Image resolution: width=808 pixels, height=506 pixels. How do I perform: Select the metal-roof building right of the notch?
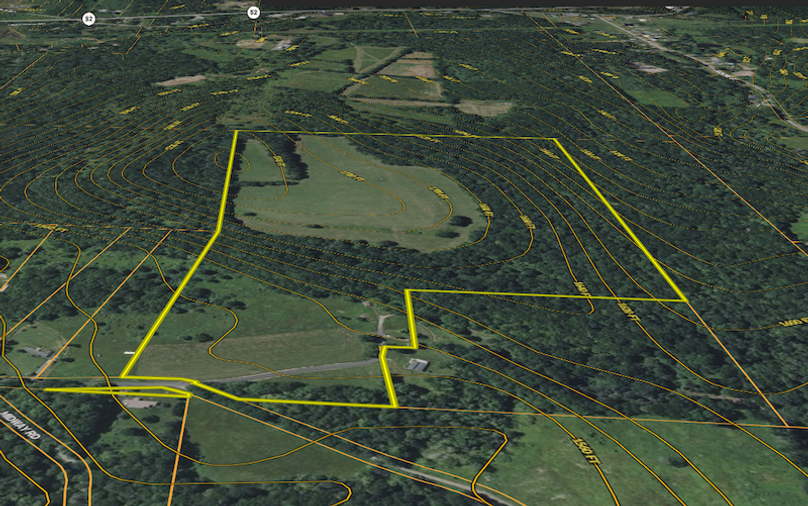[x=418, y=365]
